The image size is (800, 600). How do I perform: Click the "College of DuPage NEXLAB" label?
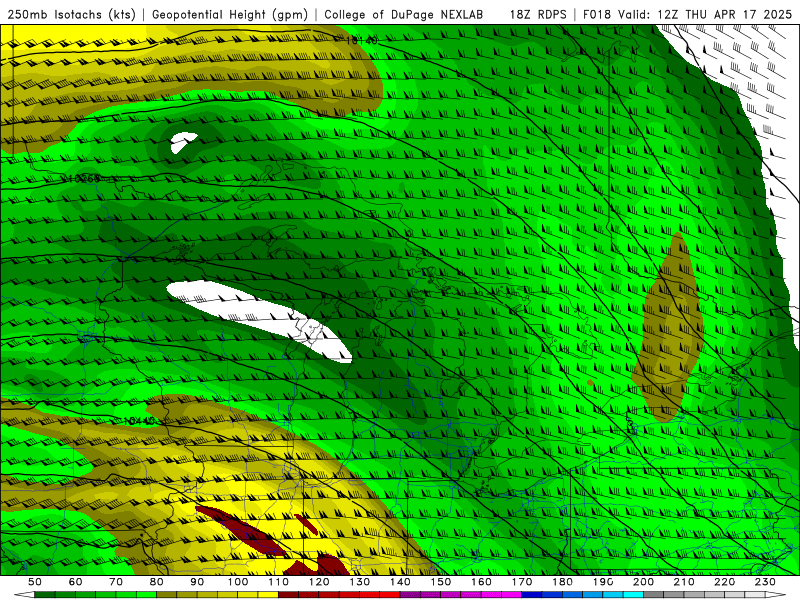(404, 14)
